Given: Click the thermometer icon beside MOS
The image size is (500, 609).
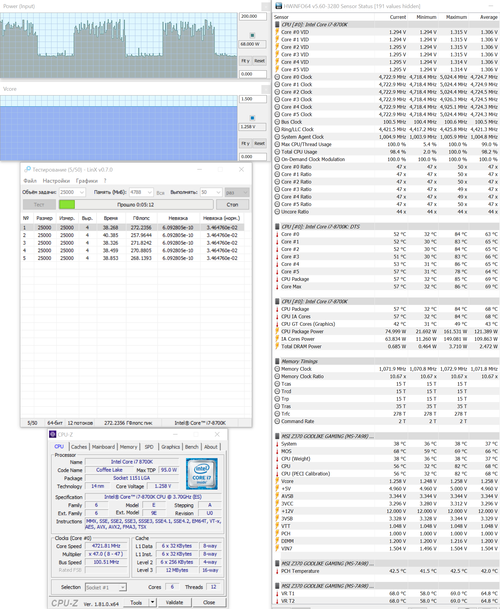Looking at the screenshot, I should point(277,451).
